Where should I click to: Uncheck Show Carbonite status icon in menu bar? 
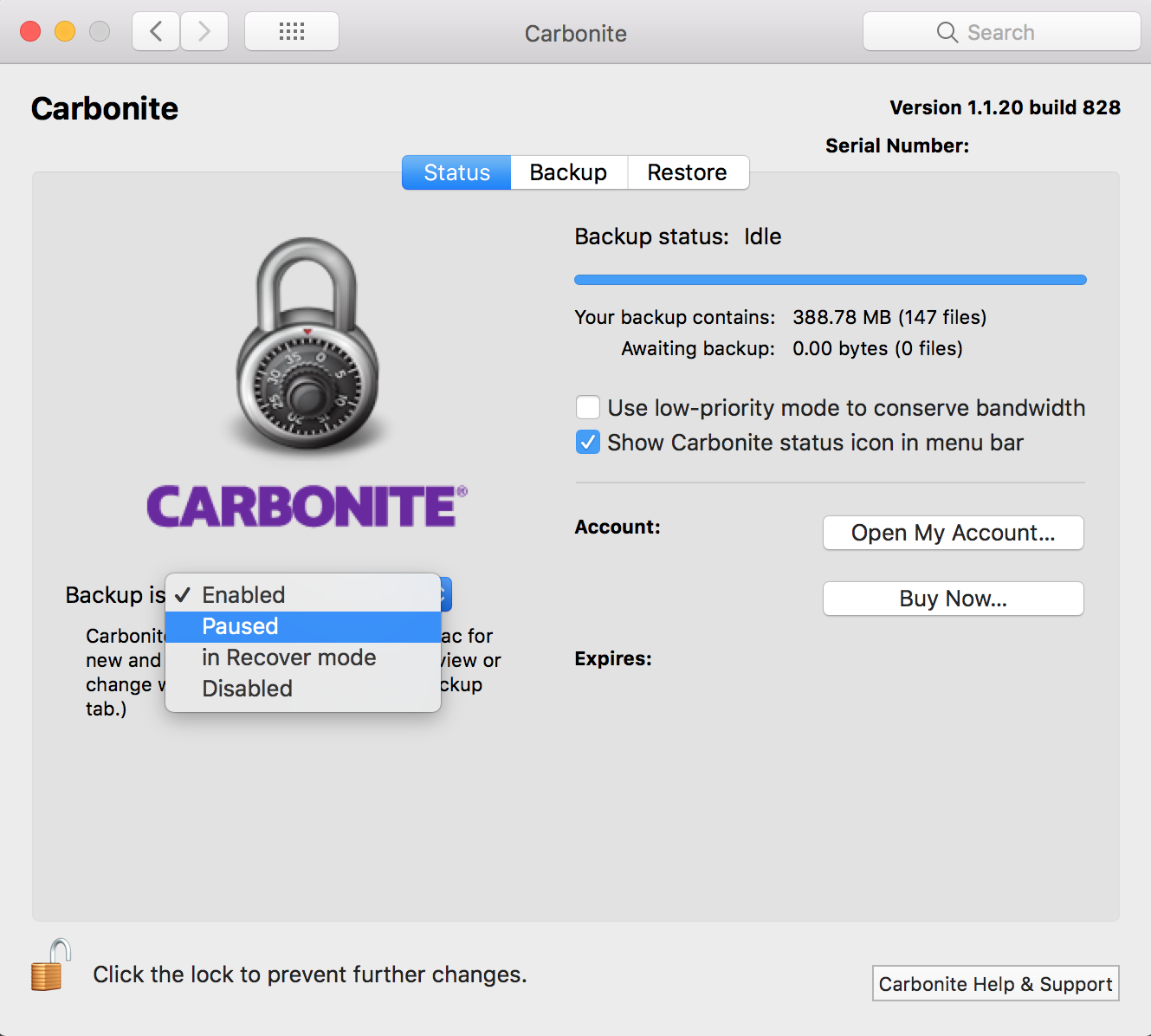pos(588,443)
